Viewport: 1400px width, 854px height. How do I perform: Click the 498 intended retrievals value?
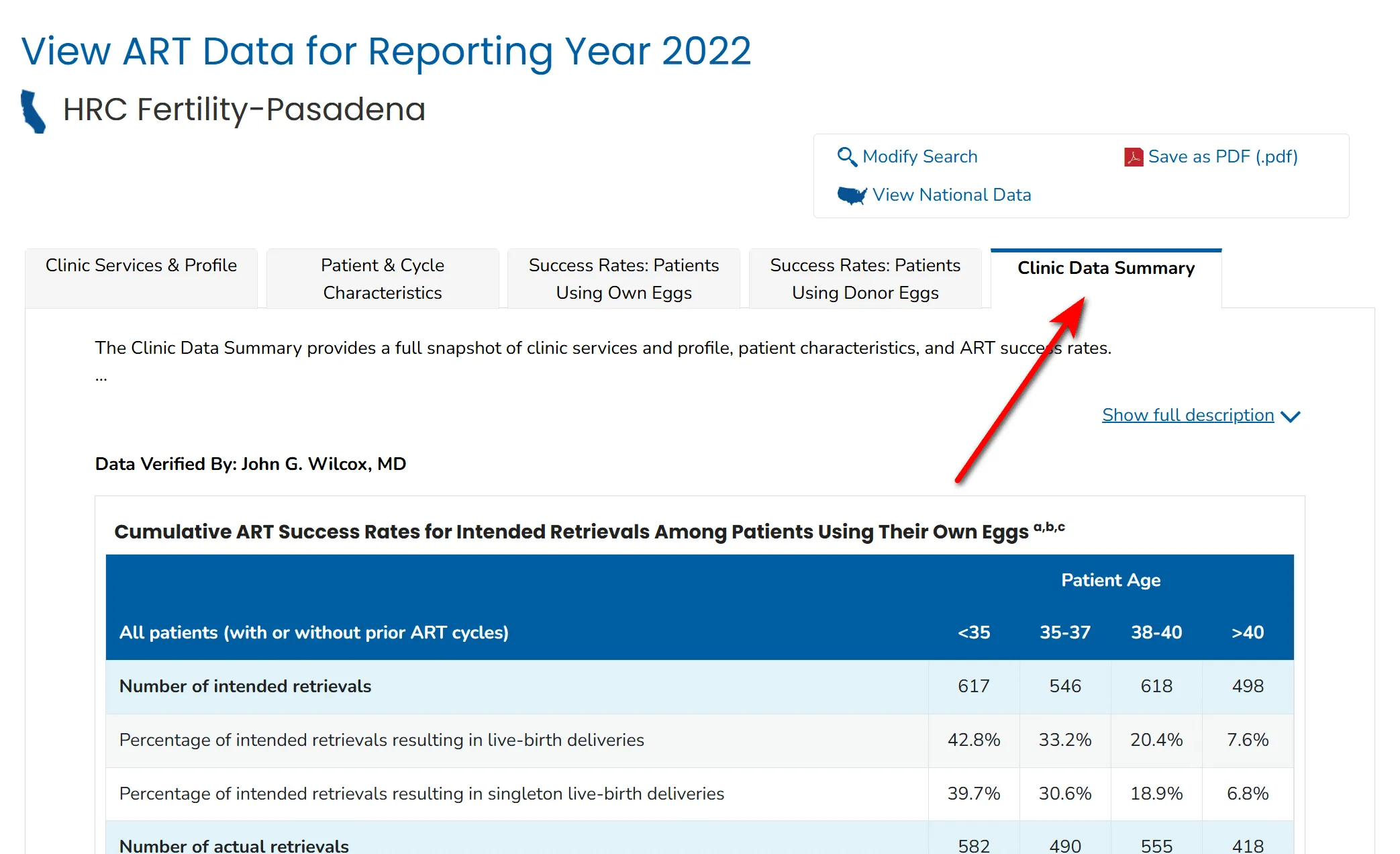(1248, 686)
